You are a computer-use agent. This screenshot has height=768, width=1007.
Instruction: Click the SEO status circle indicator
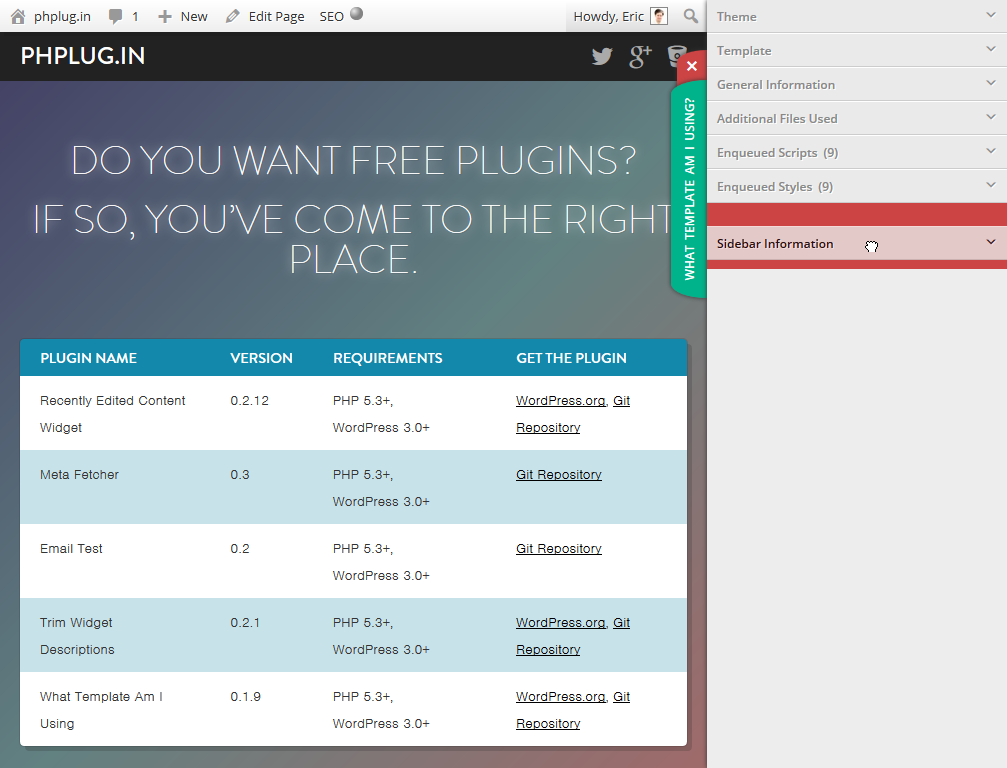coord(357,13)
